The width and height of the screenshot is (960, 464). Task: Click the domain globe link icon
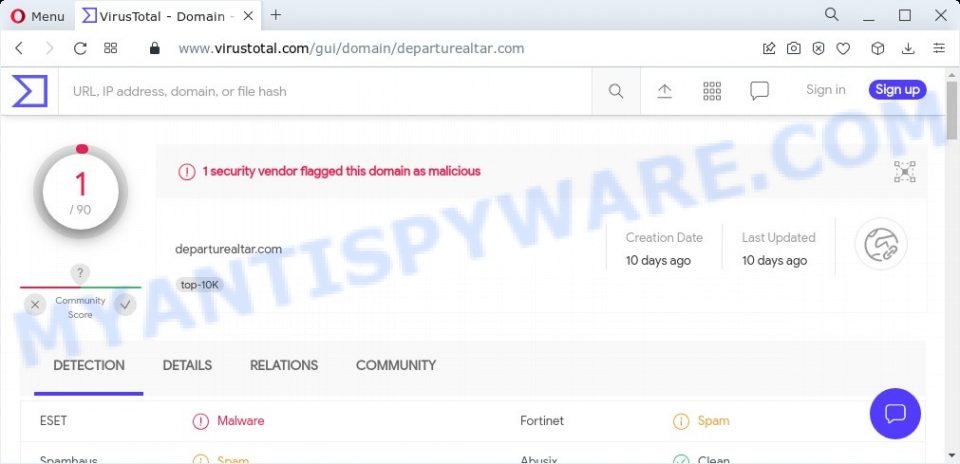881,244
